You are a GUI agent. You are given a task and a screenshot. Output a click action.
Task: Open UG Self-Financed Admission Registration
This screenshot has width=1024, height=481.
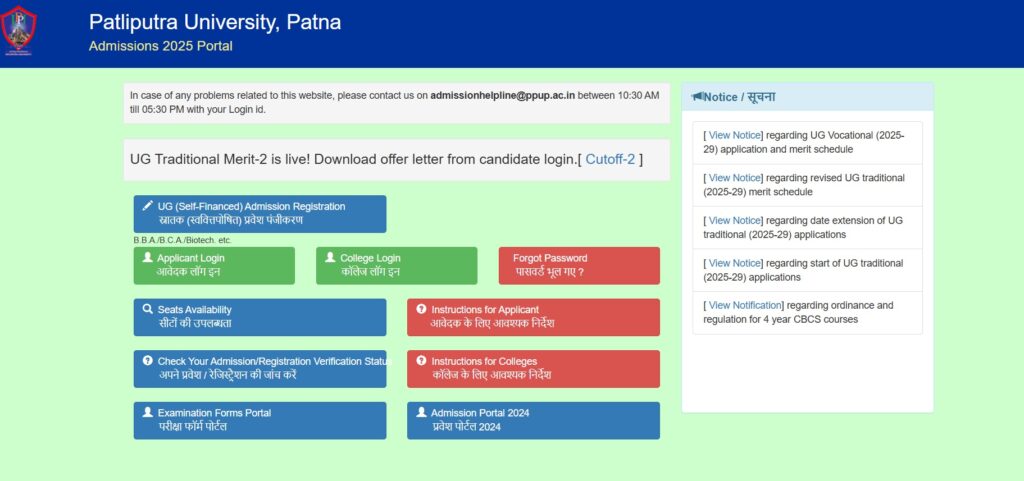click(260, 213)
